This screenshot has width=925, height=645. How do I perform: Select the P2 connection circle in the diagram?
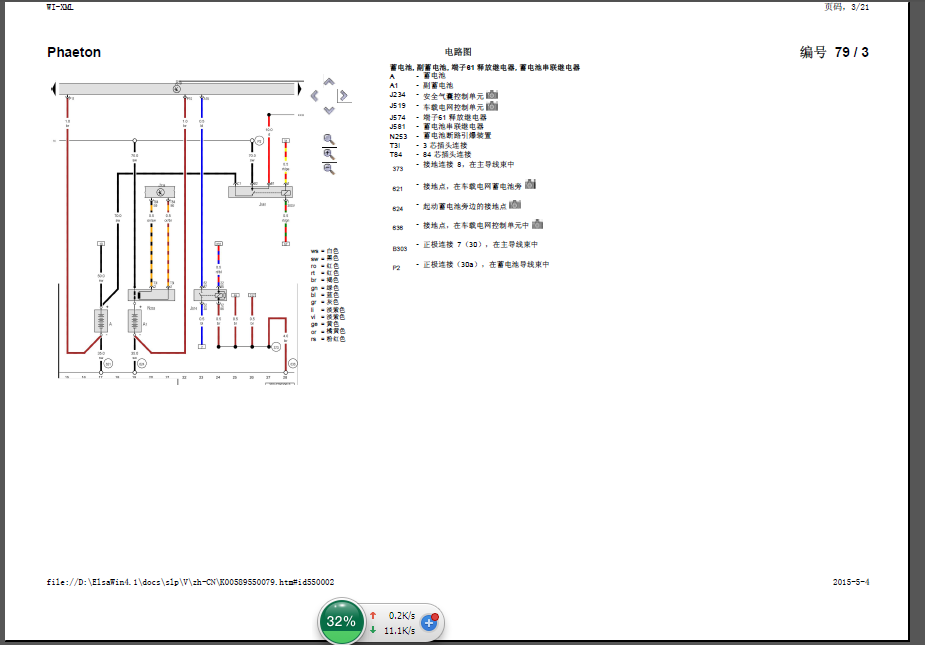click(x=259, y=141)
